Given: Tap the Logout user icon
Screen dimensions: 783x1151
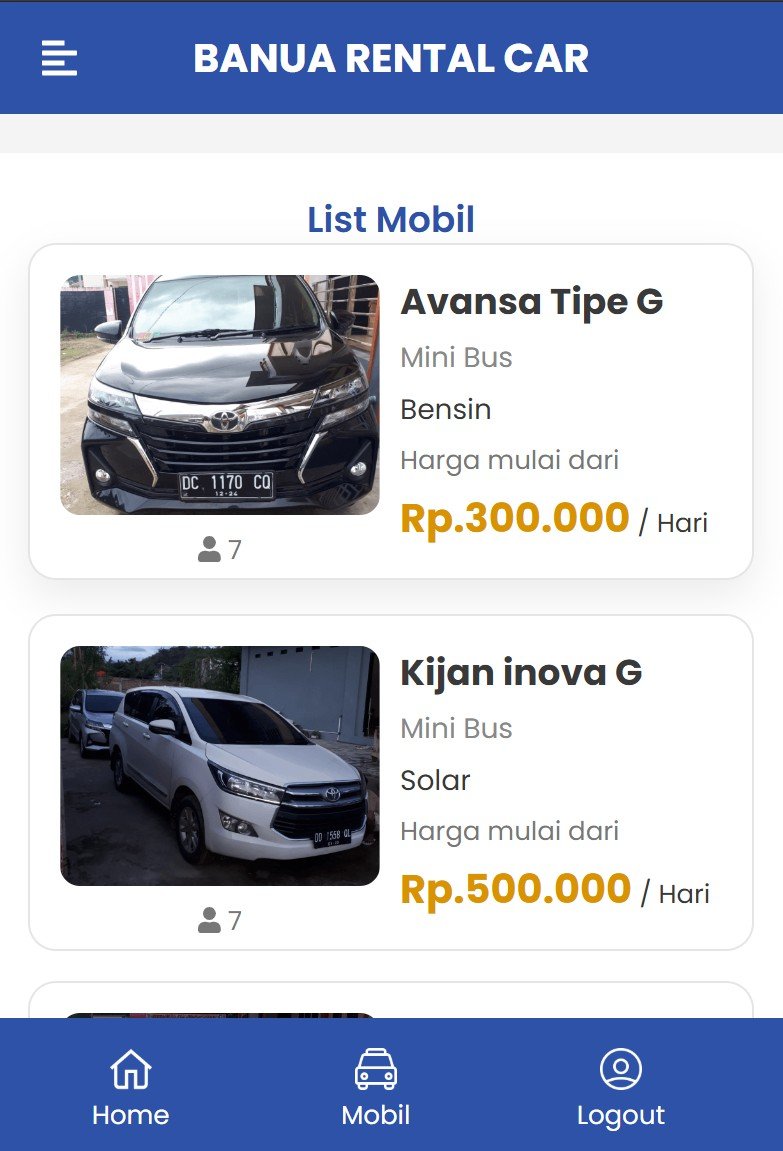Looking at the screenshot, I should tap(621, 1069).
